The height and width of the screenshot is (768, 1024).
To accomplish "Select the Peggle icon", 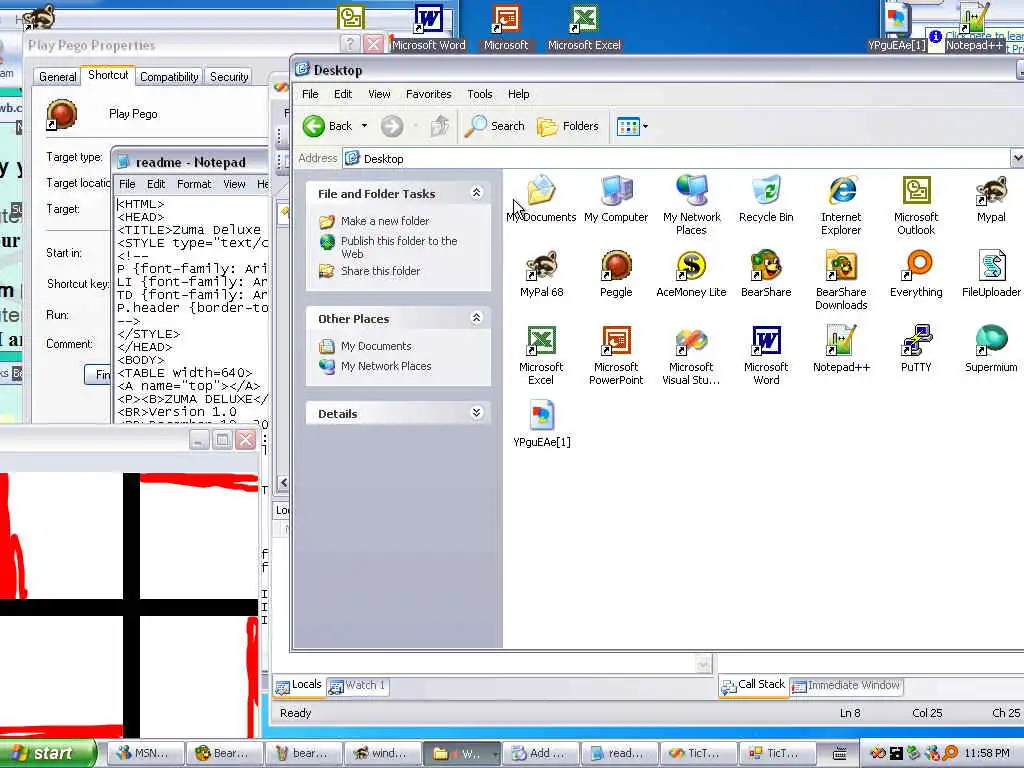I will 616,274.
